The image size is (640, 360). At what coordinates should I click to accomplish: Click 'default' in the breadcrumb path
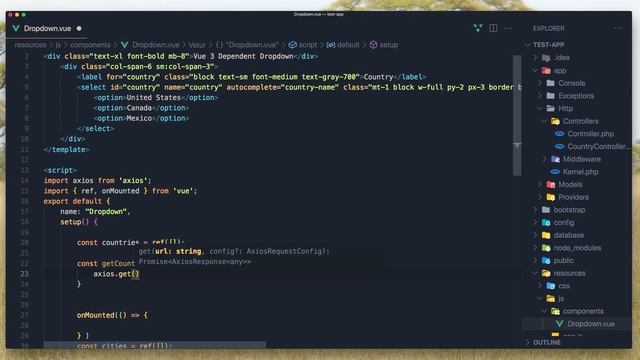tap(348, 44)
